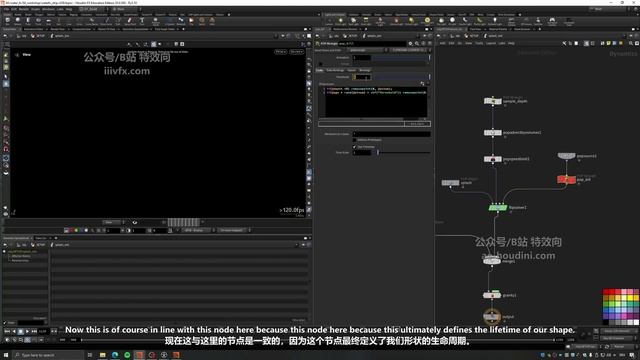Image resolution: width=640 pixels, height=360 pixels.
Task: Toggle real-time playback in playbar
Action: coord(7,340)
